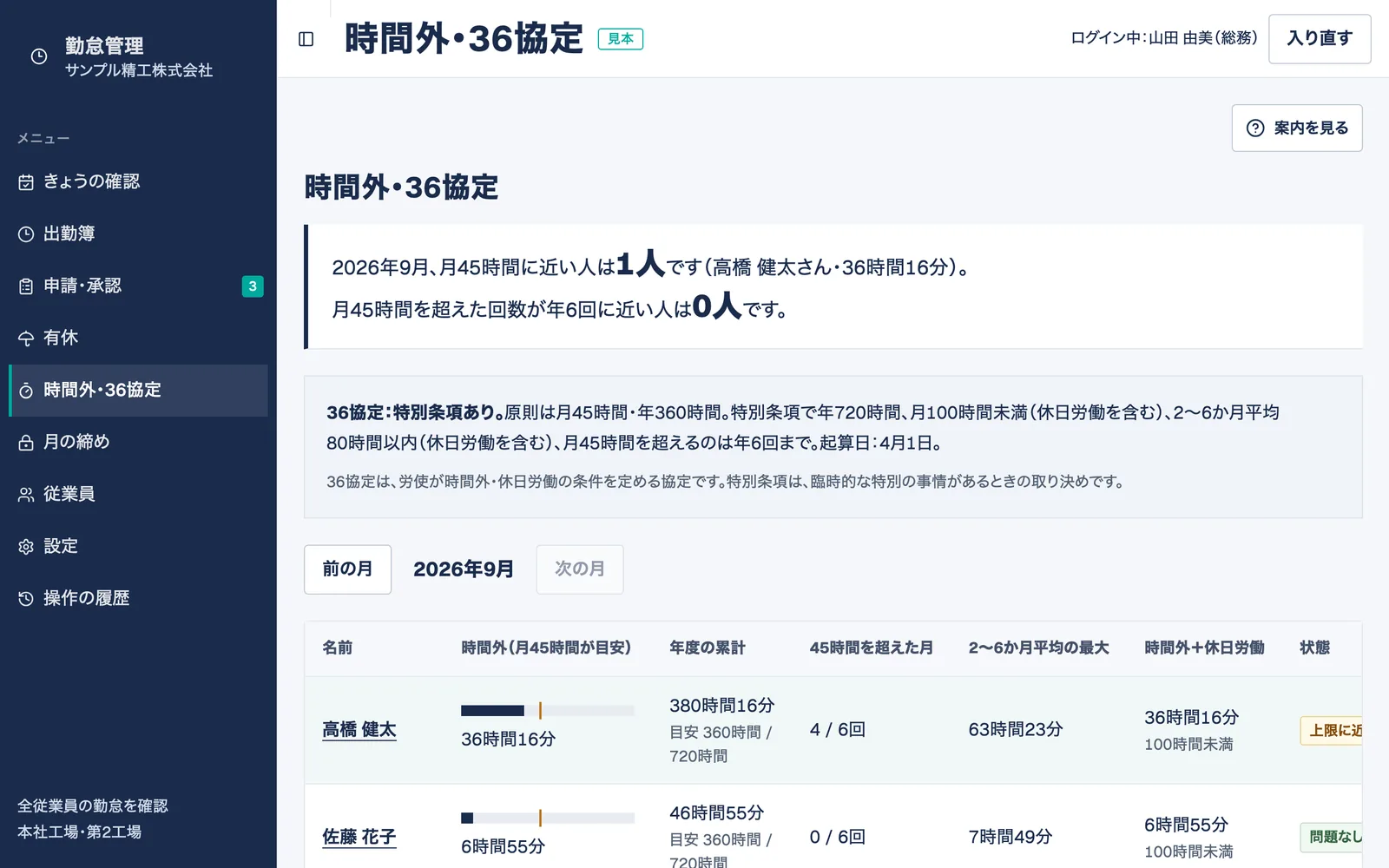Click the clock logo icon beside 勤怠管理
This screenshot has height=868, width=1389.
click(39, 56)
